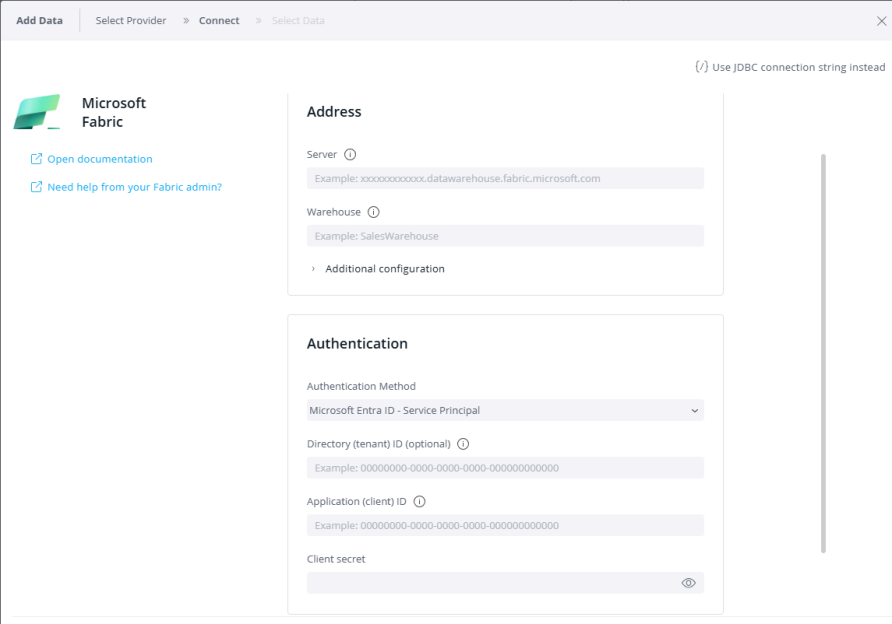
Task: Click the Authentication section heading
Action: point(357,344)
